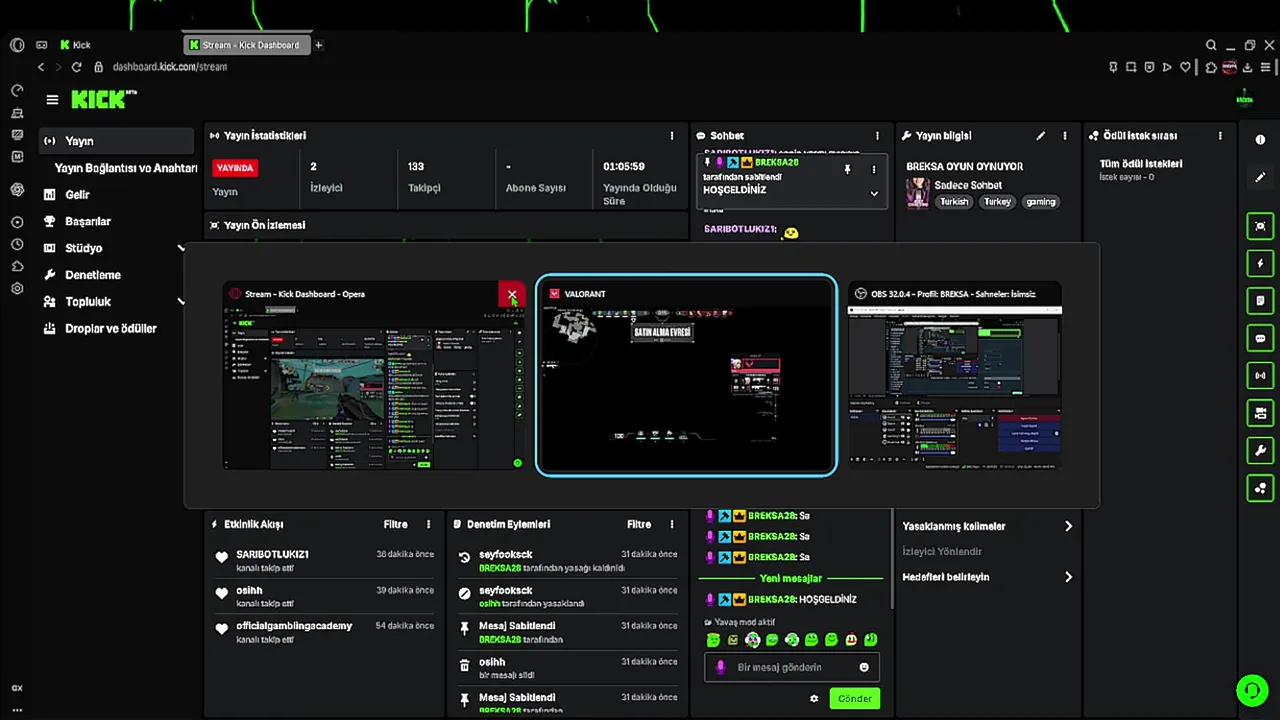This screenshot has height=720, width=1280.
Task: Reload the dashboard page
Action: pyautogui.click(x=77, y=67)
